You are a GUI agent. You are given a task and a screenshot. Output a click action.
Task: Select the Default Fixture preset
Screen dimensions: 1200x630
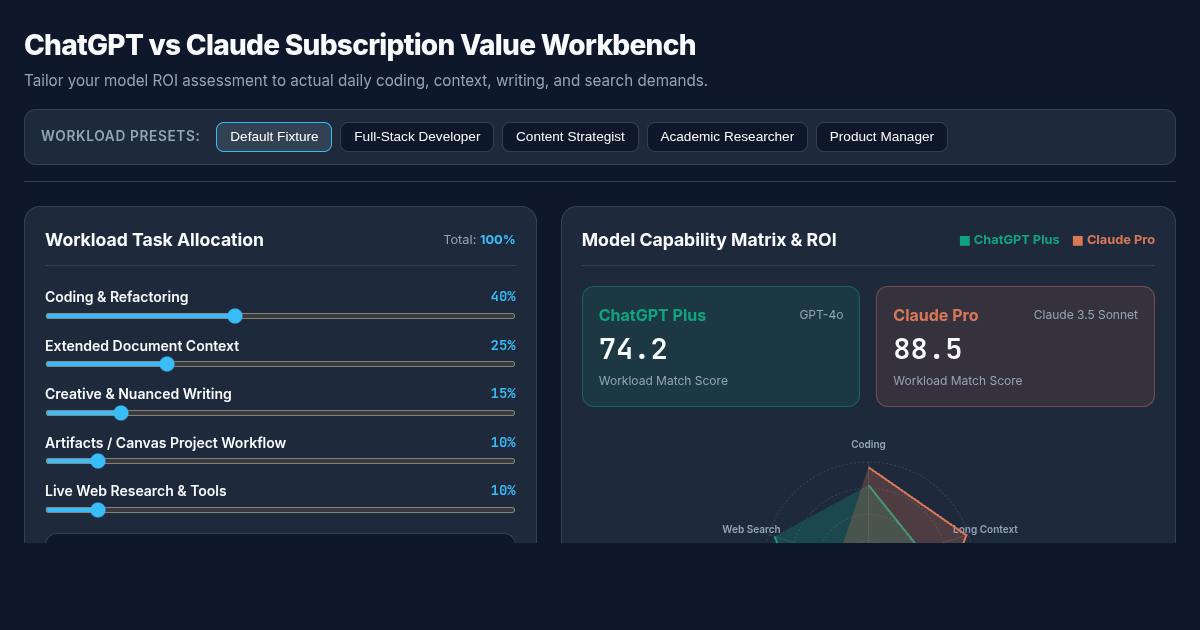coord(274,137)
